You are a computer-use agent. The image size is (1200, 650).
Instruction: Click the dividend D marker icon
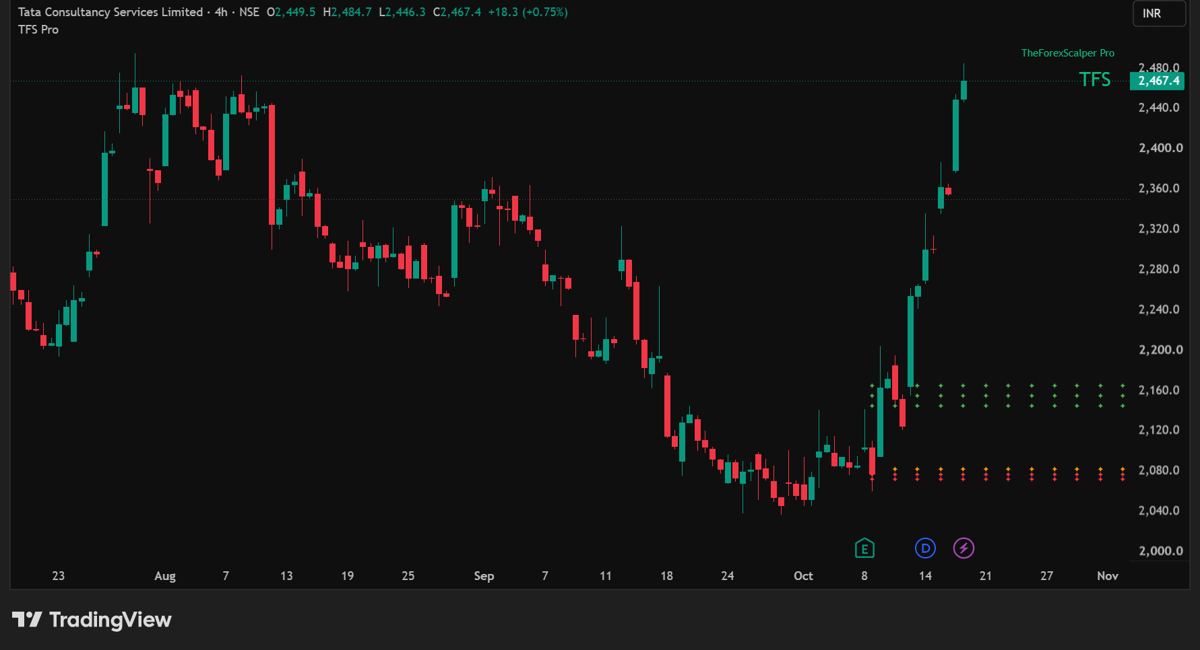pyautogui.click(x=925, y=548)
